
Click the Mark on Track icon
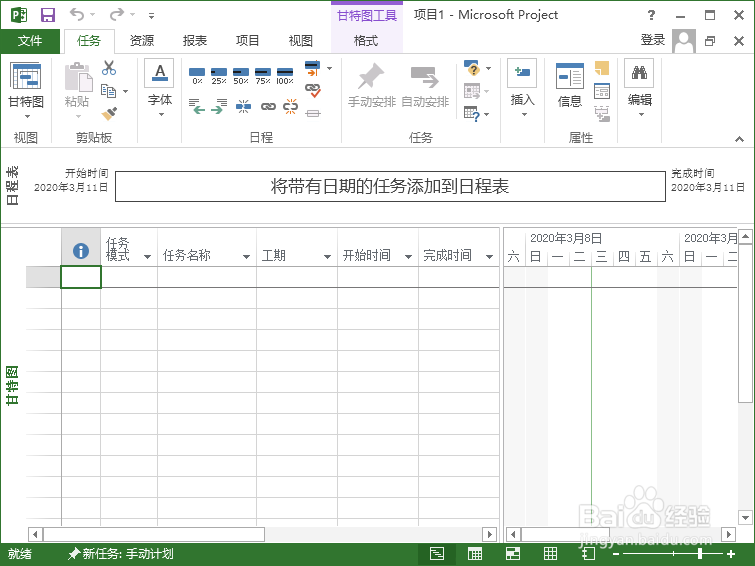point(312,68)
